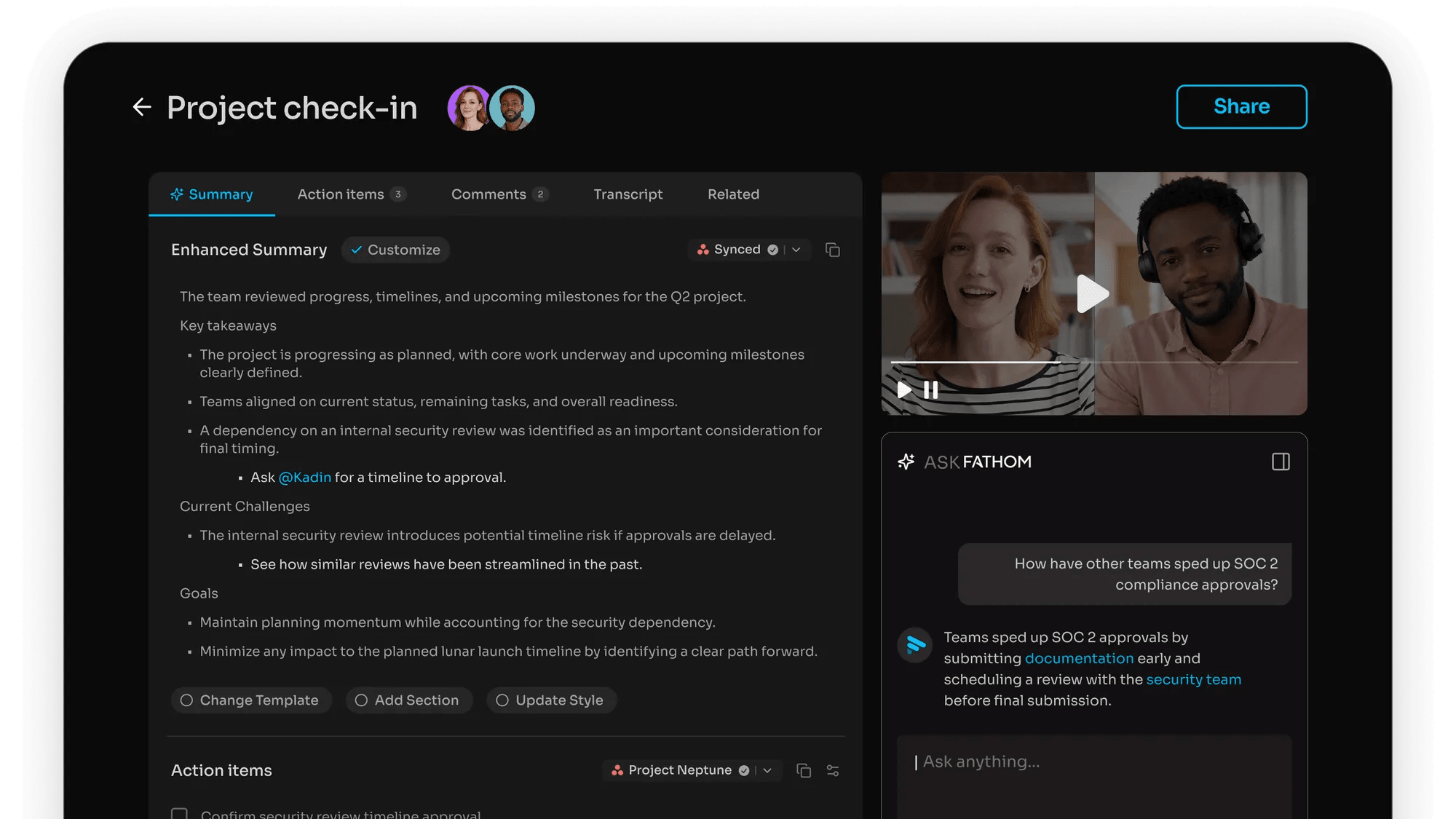Select the Update Style option
The image size is (1456, 819).
pos(552,700)
